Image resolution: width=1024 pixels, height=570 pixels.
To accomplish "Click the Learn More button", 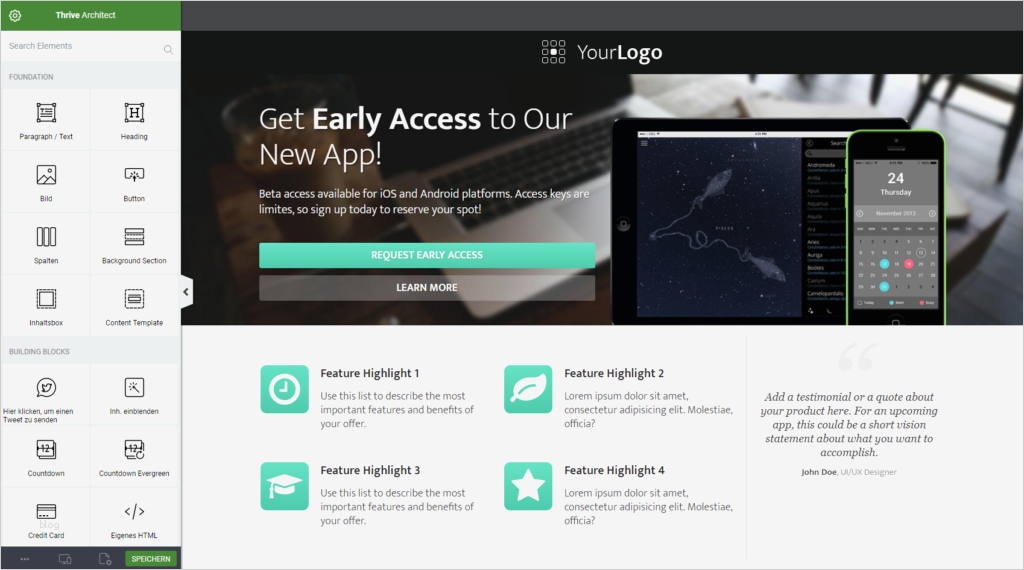I will tap(427, 288).
